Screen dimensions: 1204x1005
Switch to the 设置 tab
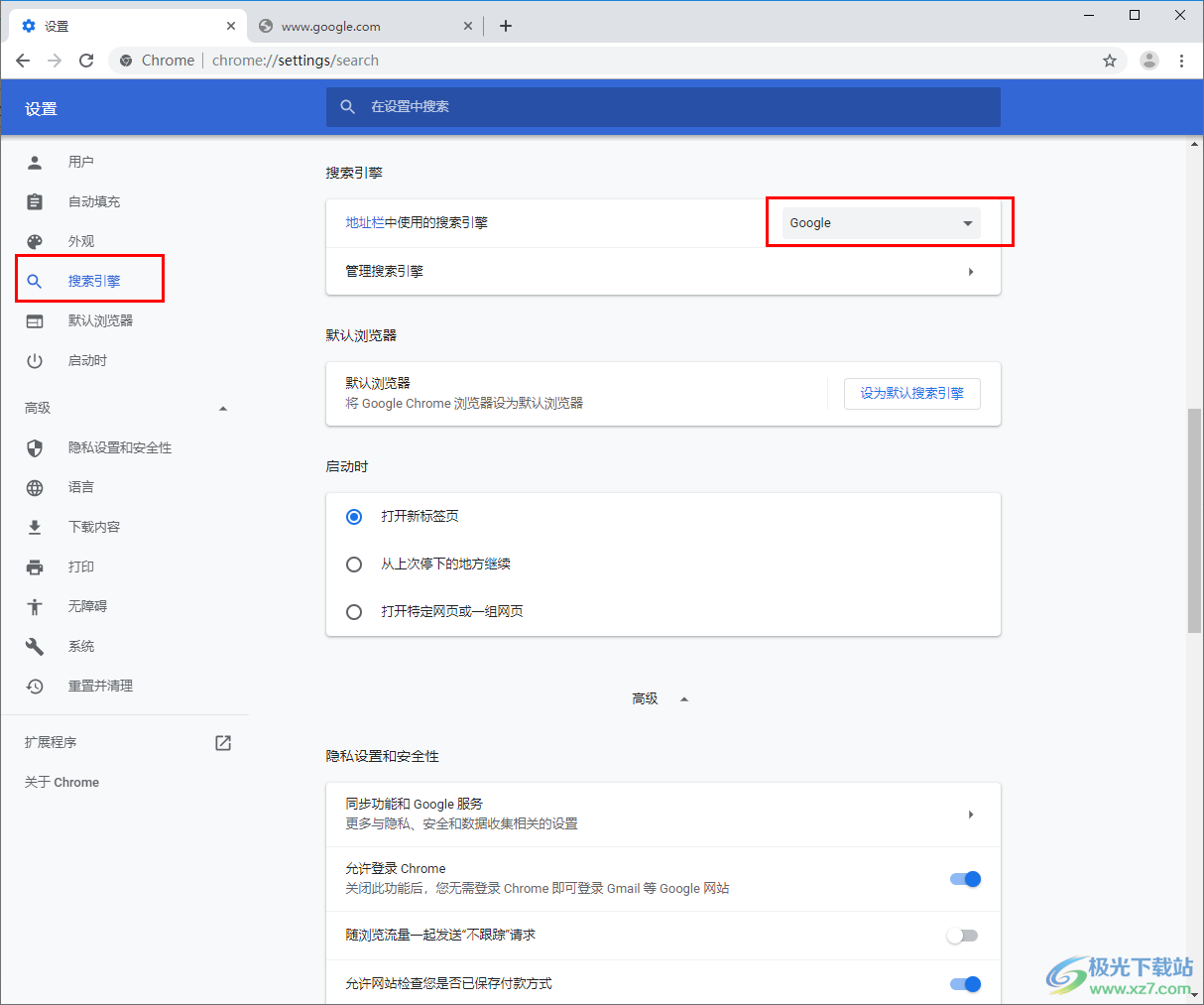point(127,26)
